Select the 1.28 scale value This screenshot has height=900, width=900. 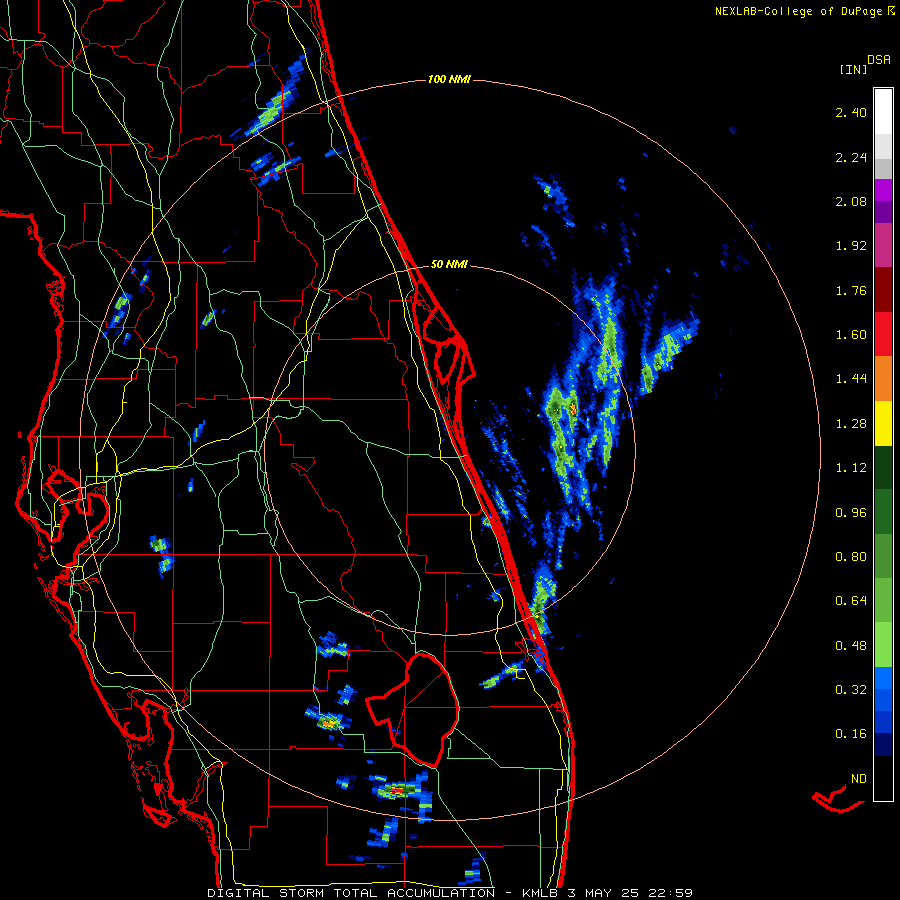(851, 424)
